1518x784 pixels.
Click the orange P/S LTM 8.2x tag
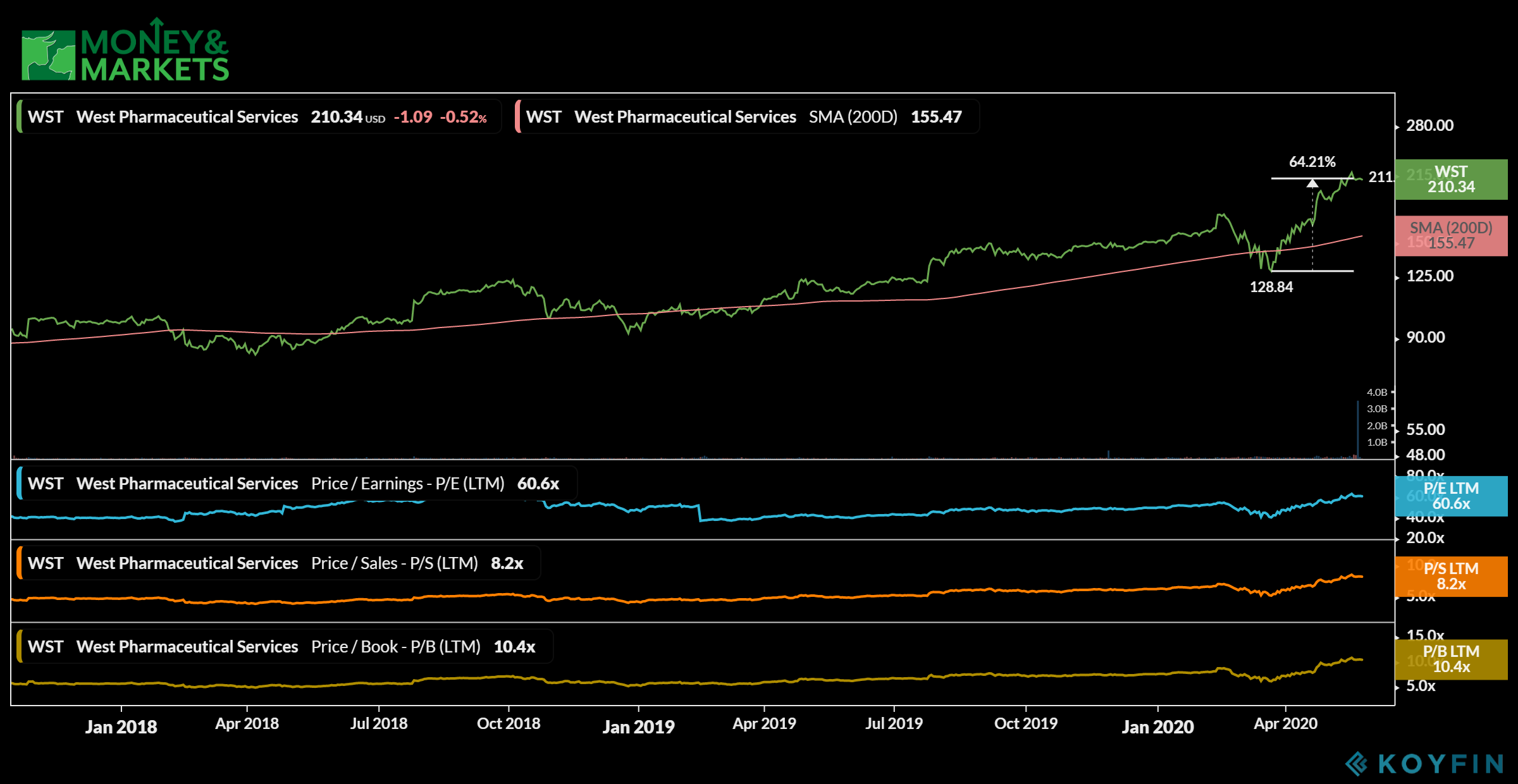(x=1451, y=576)
